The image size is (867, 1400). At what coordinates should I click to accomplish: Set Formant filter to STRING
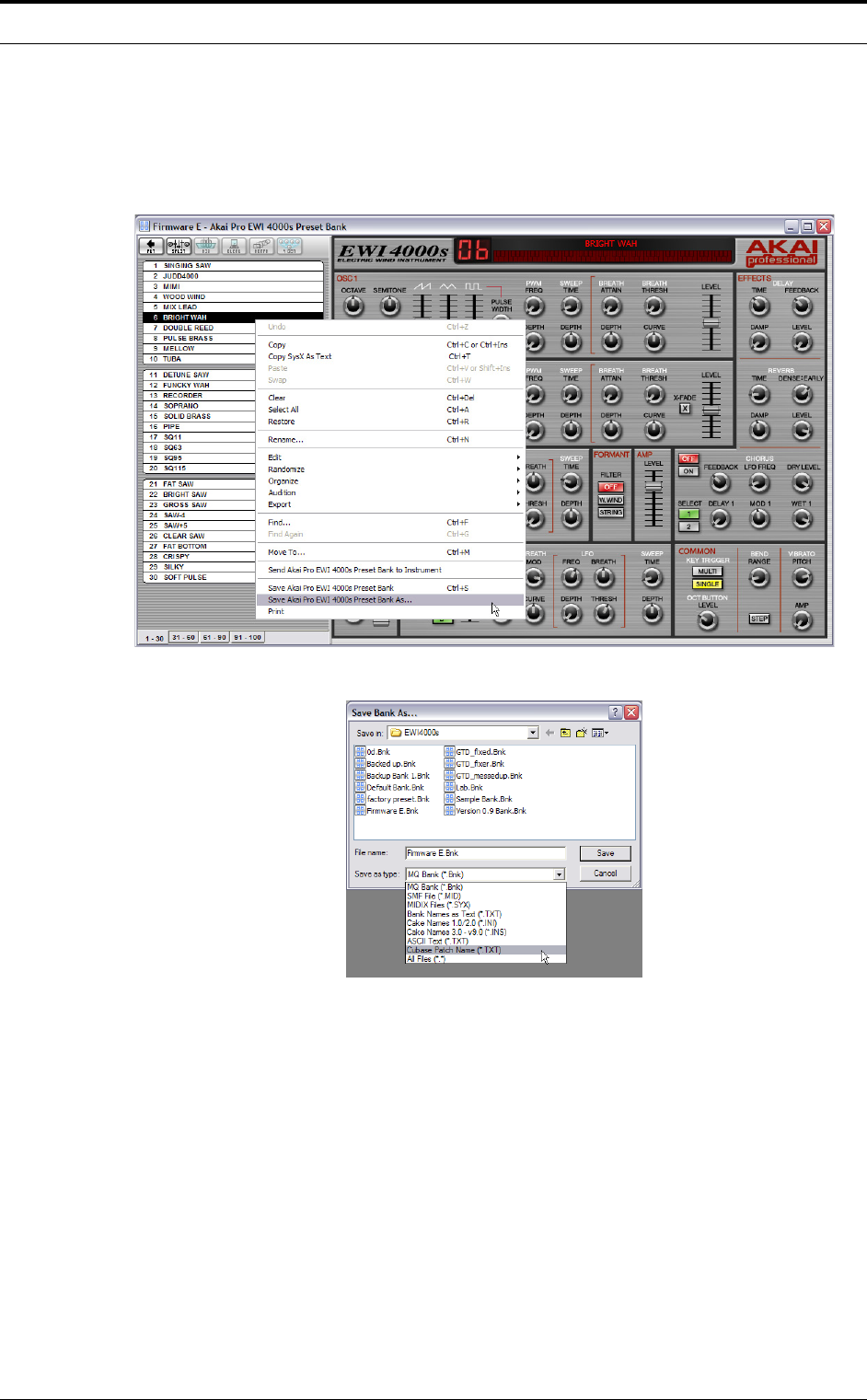[611, 512]
